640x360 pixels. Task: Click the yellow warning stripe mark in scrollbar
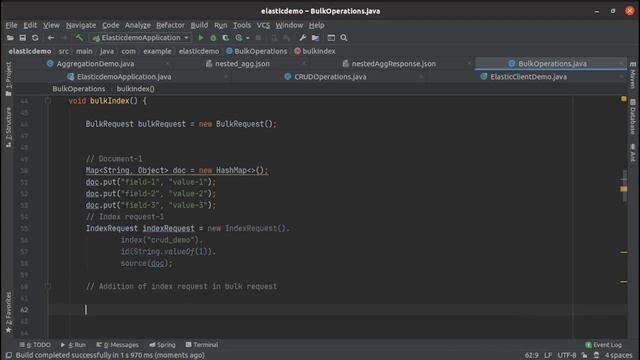point(624,189)
